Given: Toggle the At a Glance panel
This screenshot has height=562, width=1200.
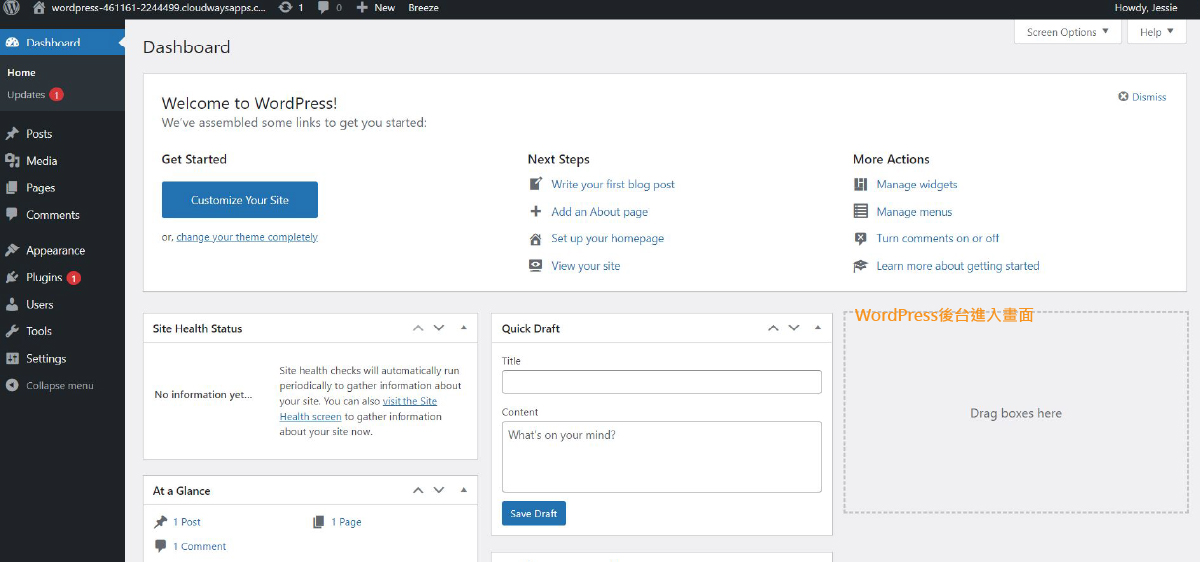Looking at the screenshot, I should [463, 491].
